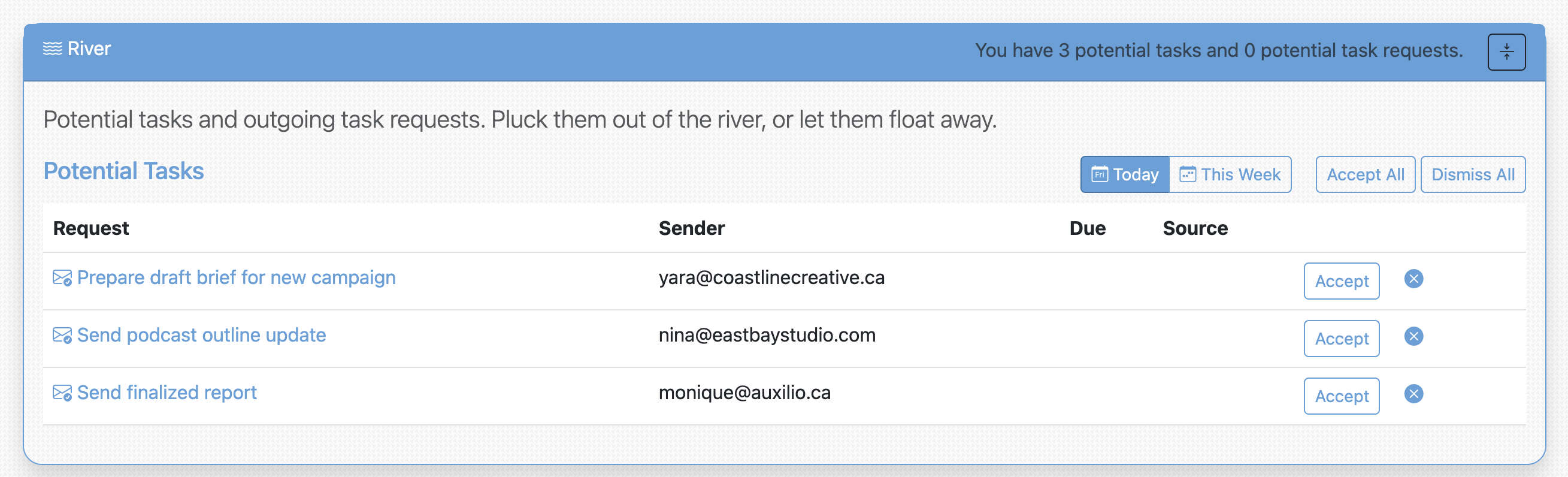Click the River waves icon
This screenshot has height=477, width=1568.
[x=52, y=49]
